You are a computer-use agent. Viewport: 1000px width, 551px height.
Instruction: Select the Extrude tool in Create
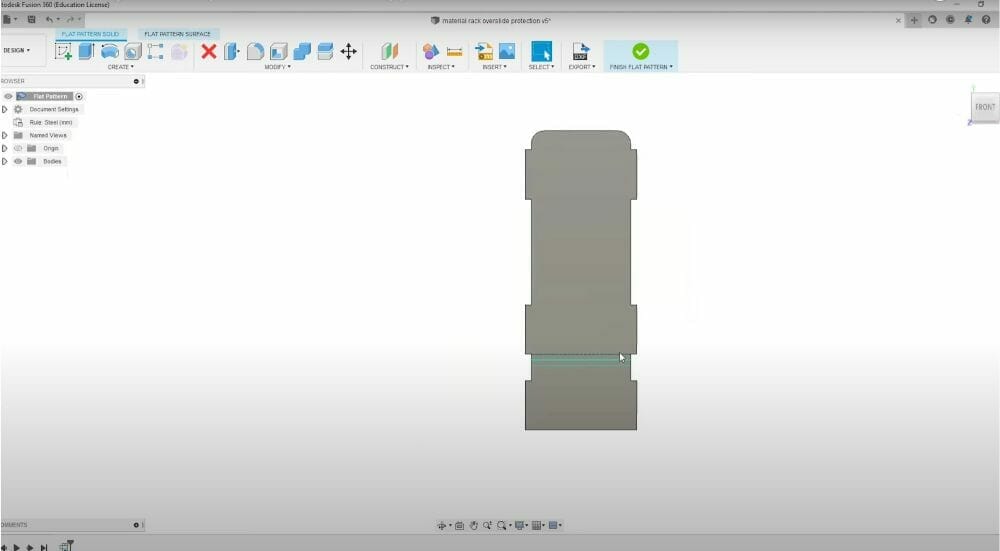[x=86, y=51]
